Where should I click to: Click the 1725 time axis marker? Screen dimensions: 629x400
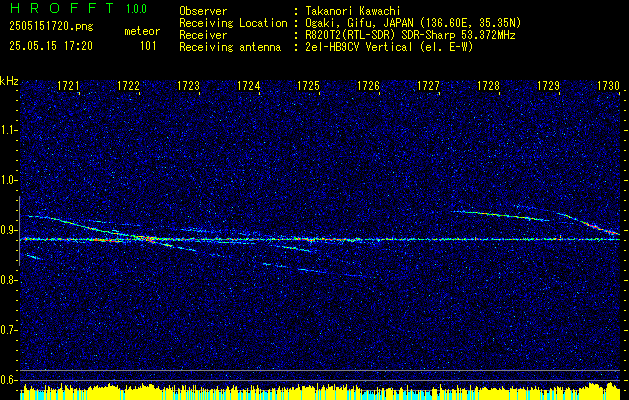[x=308, y=85]
